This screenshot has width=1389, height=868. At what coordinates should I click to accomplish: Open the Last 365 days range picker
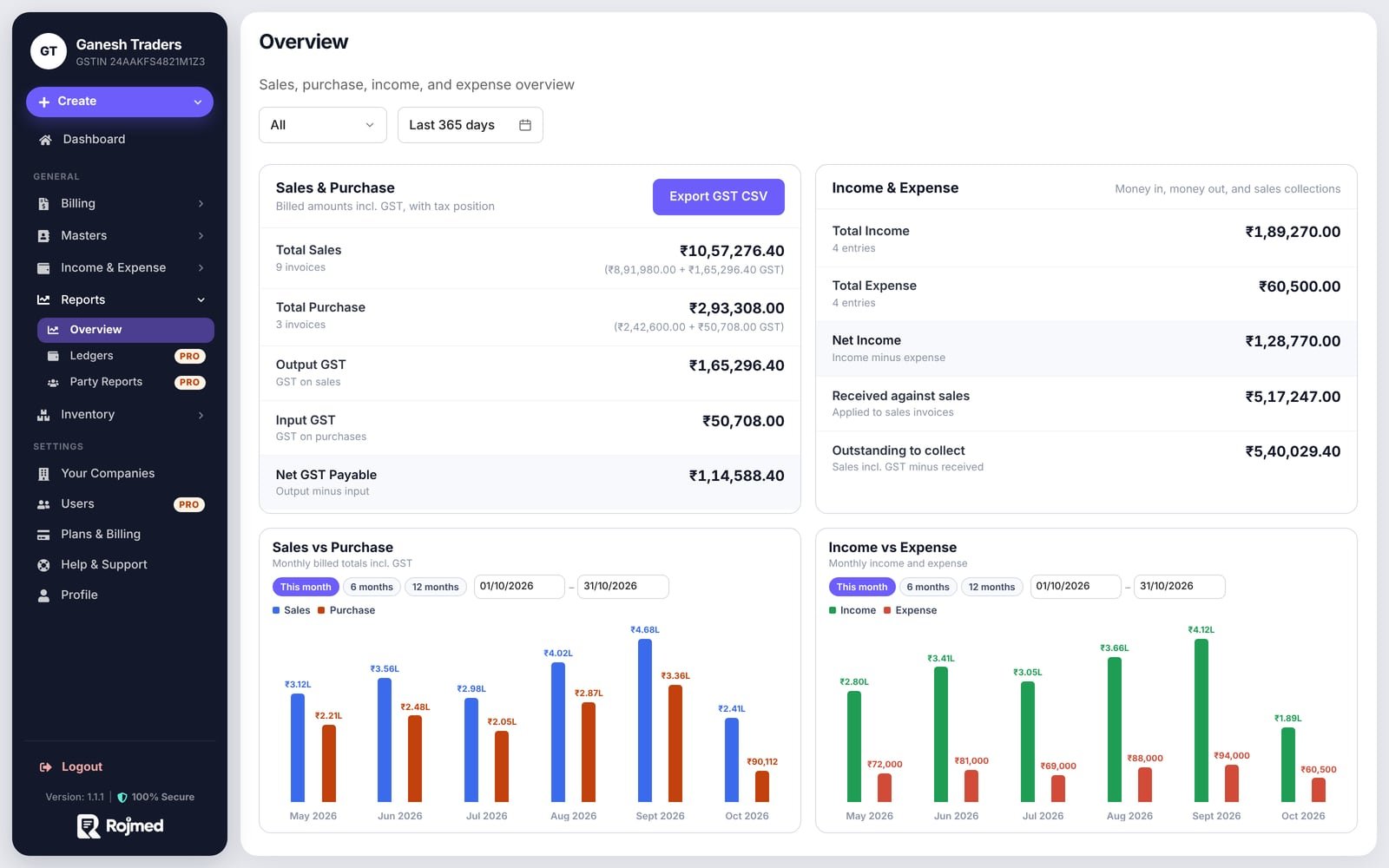click(x=471, y=125)
